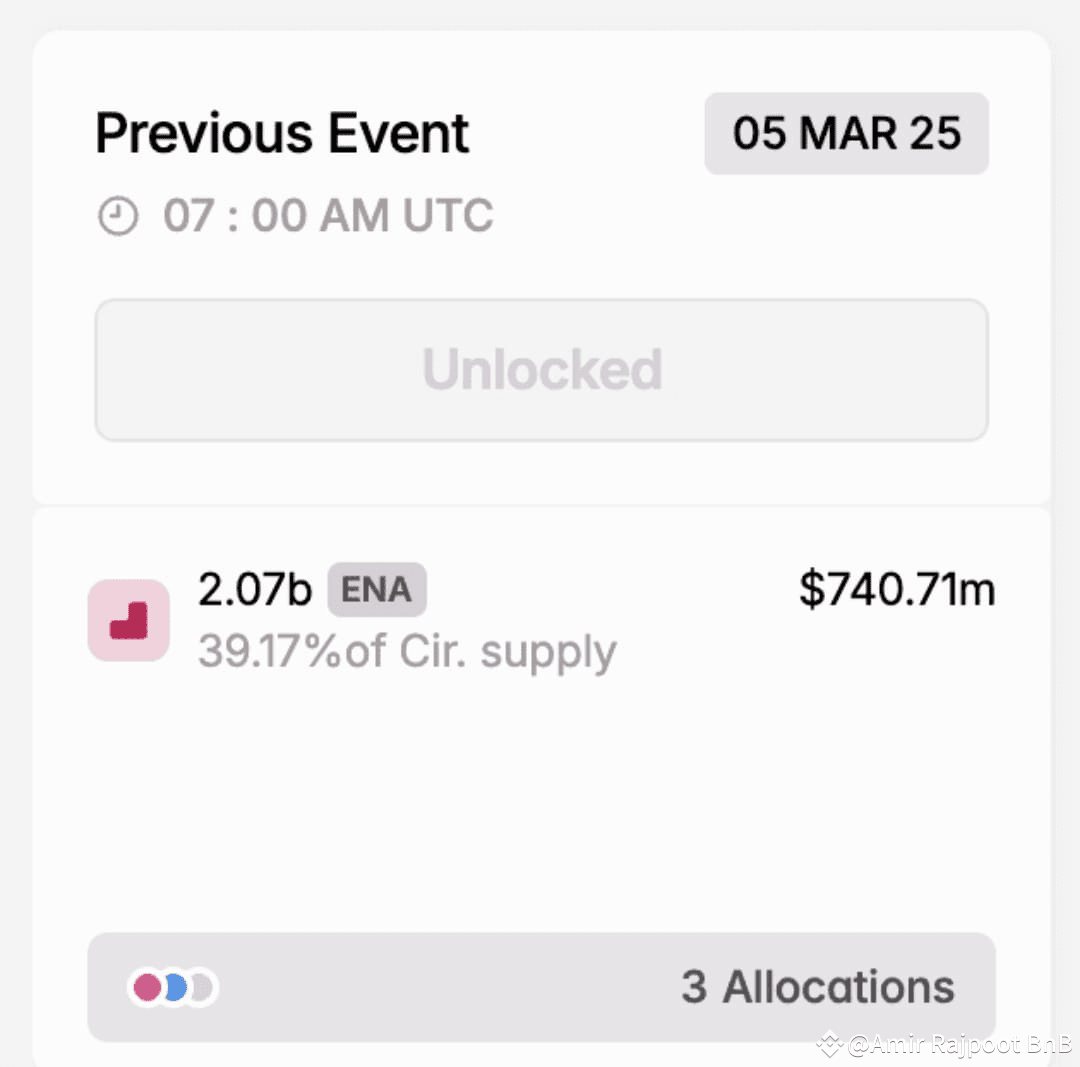Toggle the pink allocation indicator on
1080x1067 pixels.
tap(148, 987)
